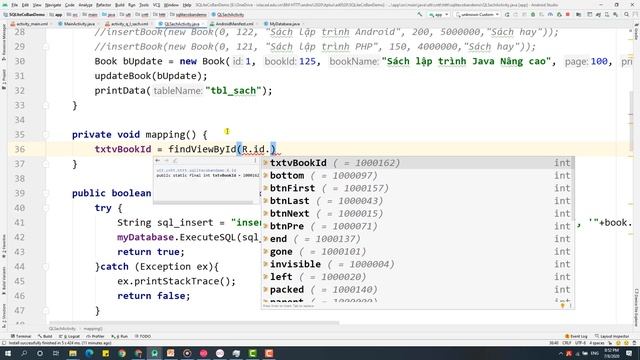The height and width of the screenshot is (360, 640).
Task: Choose btnLast from the completion list
Action: pyautogui.click(x=418, y=201)
